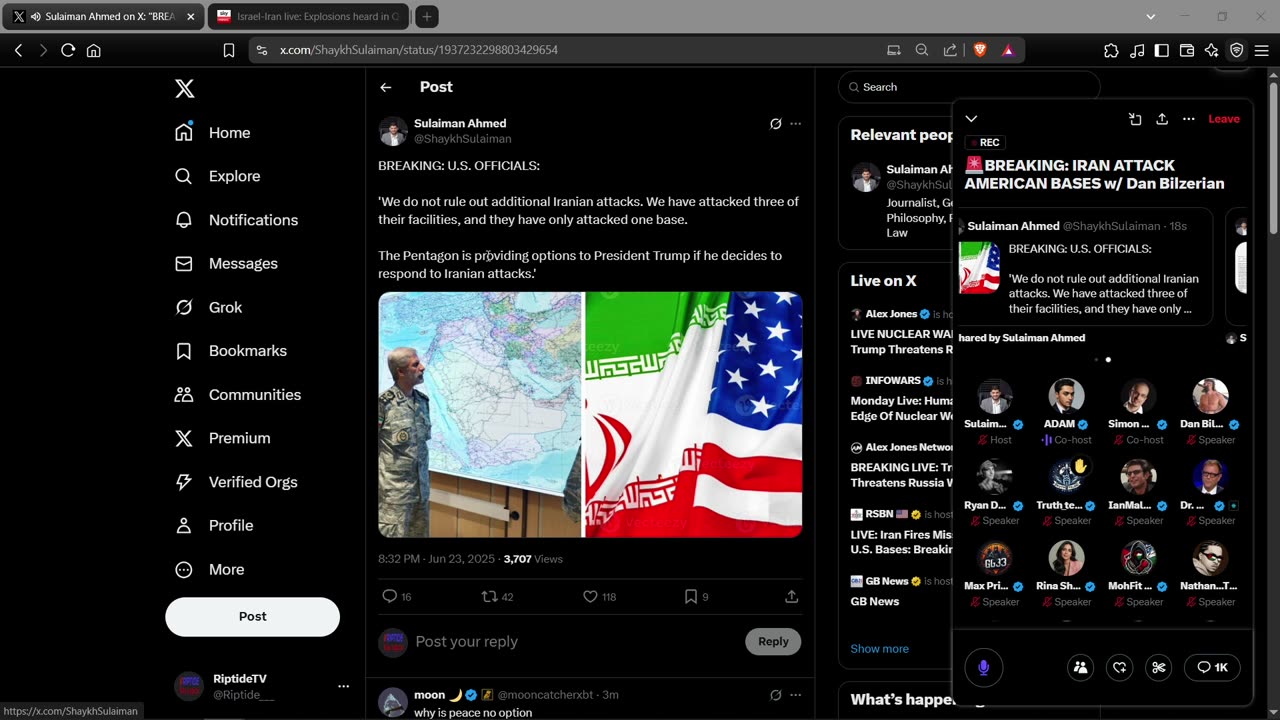Open the Explore page
Image resolution: width=1280 pixels, height=720 pixels.
point(217,176)
